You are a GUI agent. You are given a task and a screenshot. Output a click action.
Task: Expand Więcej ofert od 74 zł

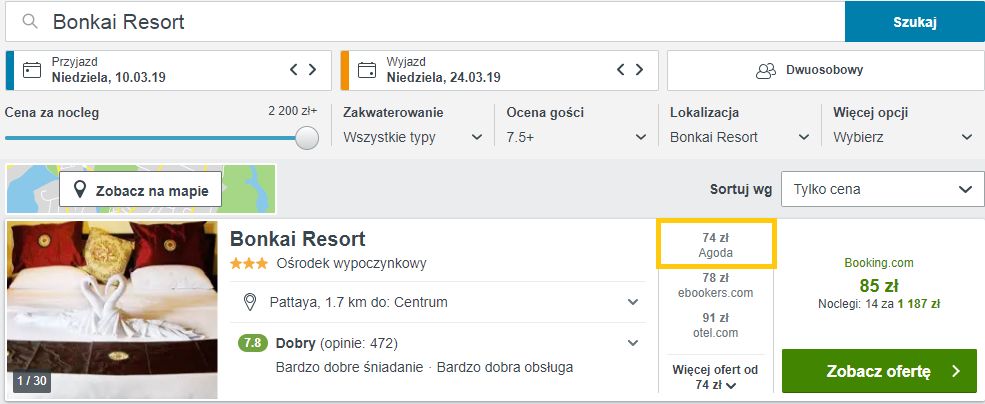tap(716, 377)
